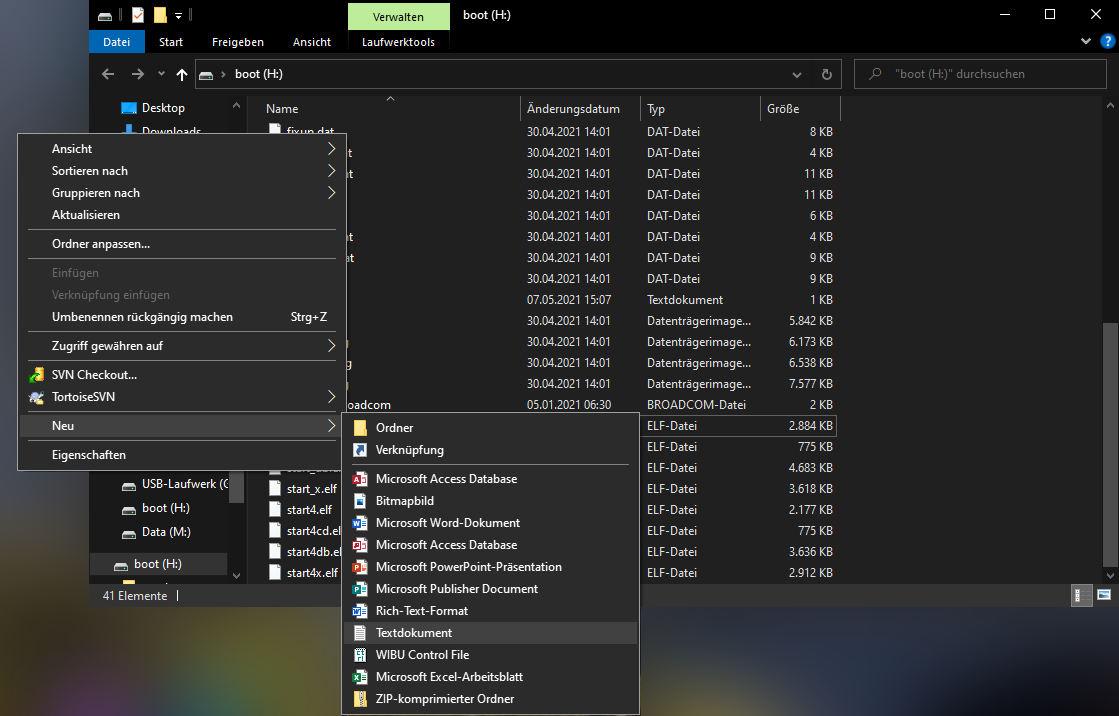Create a new Microsoft Excel-Arbeitsblatt

(448, 676)
